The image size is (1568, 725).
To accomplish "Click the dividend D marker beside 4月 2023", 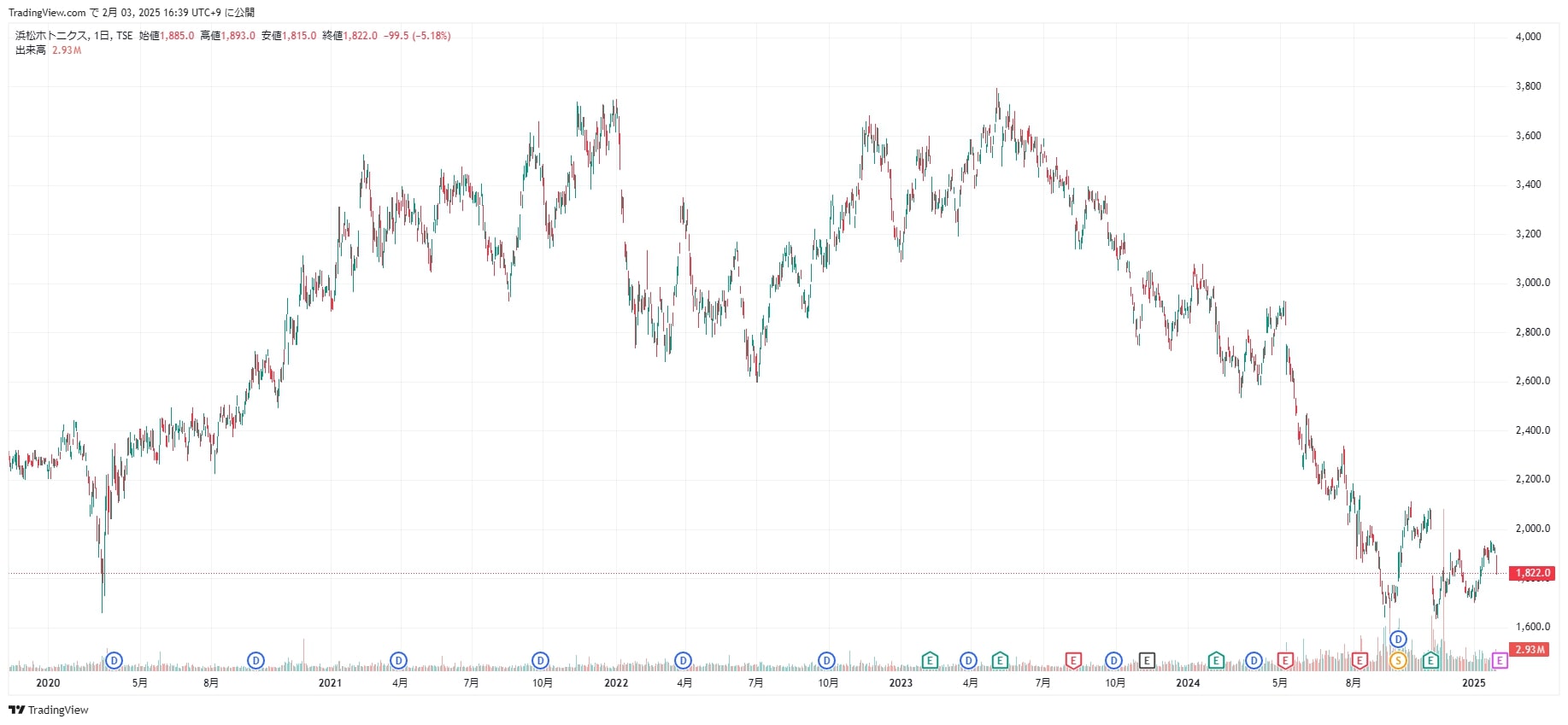I will 968,660.
